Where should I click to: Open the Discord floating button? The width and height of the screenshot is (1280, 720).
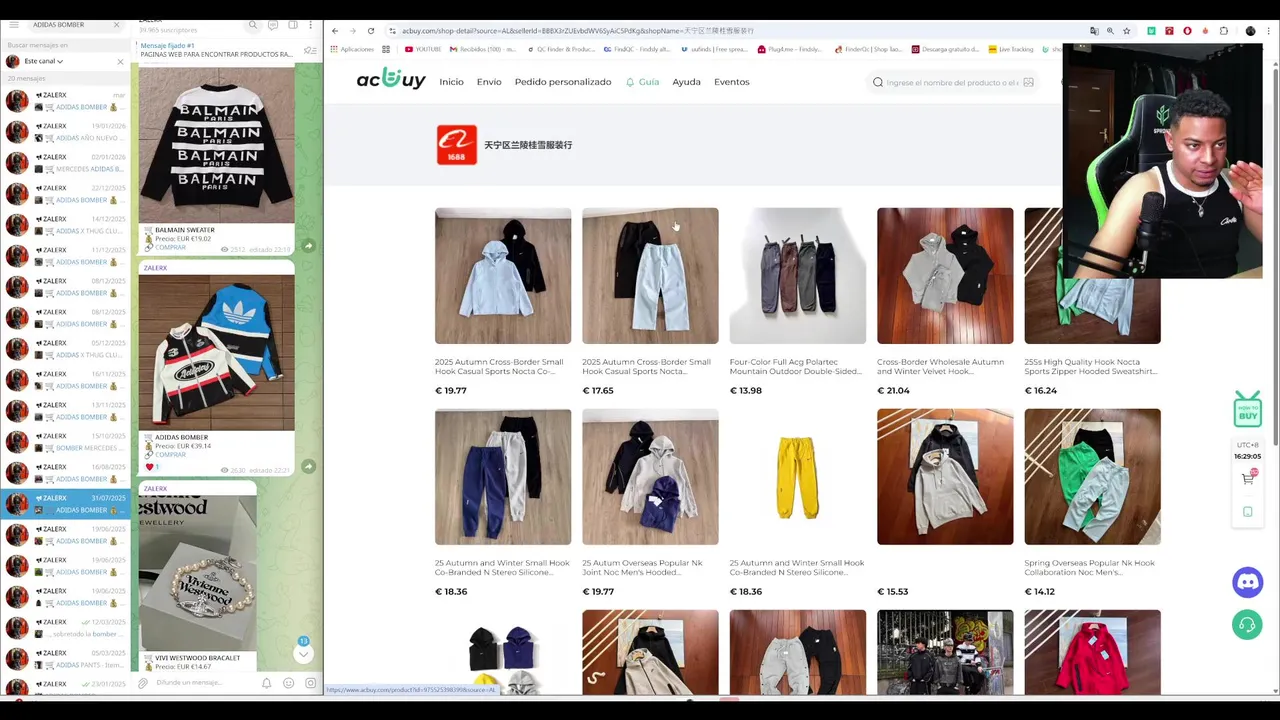click(x=1247, y=582)
